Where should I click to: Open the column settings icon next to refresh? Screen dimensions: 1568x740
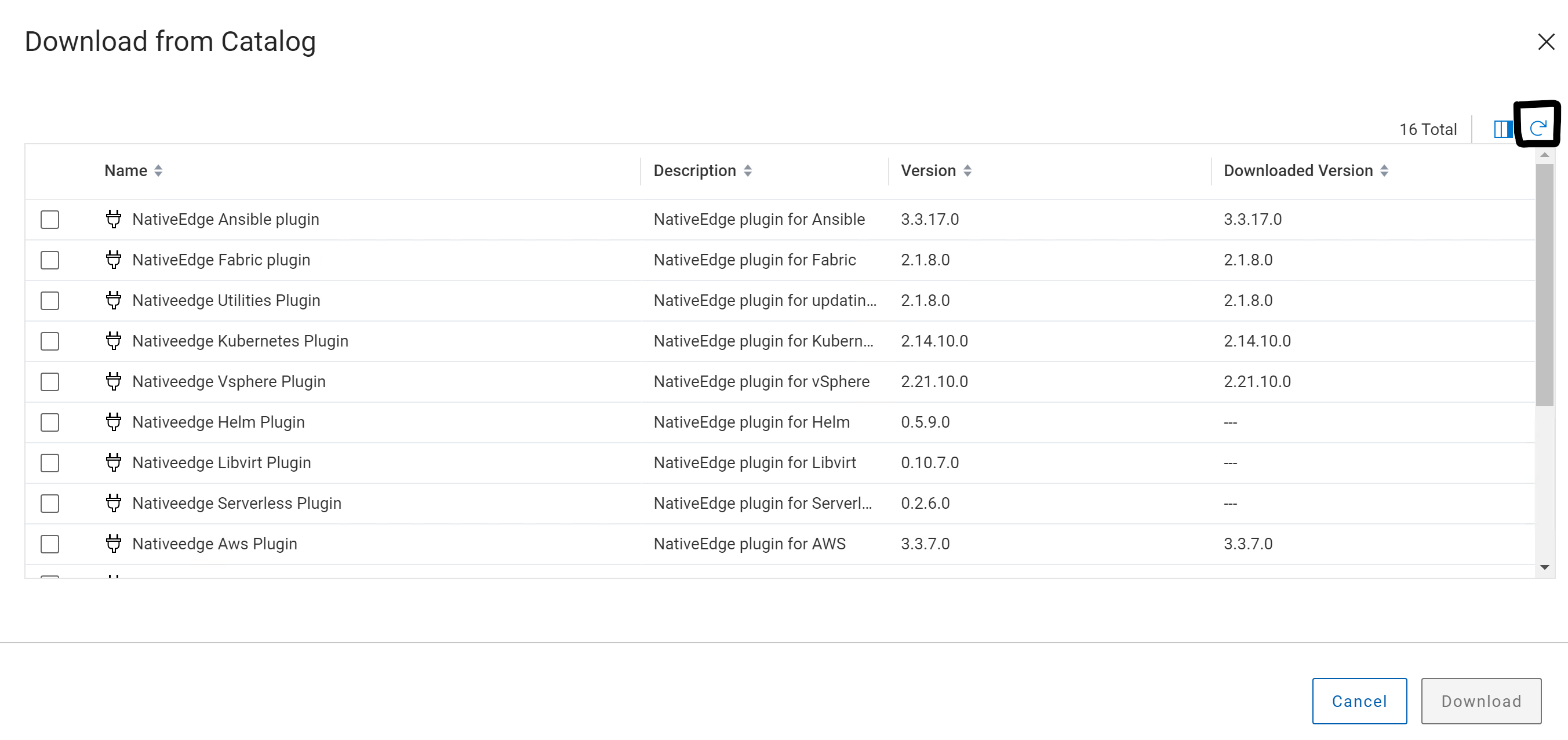click(x=1502, y=129)
